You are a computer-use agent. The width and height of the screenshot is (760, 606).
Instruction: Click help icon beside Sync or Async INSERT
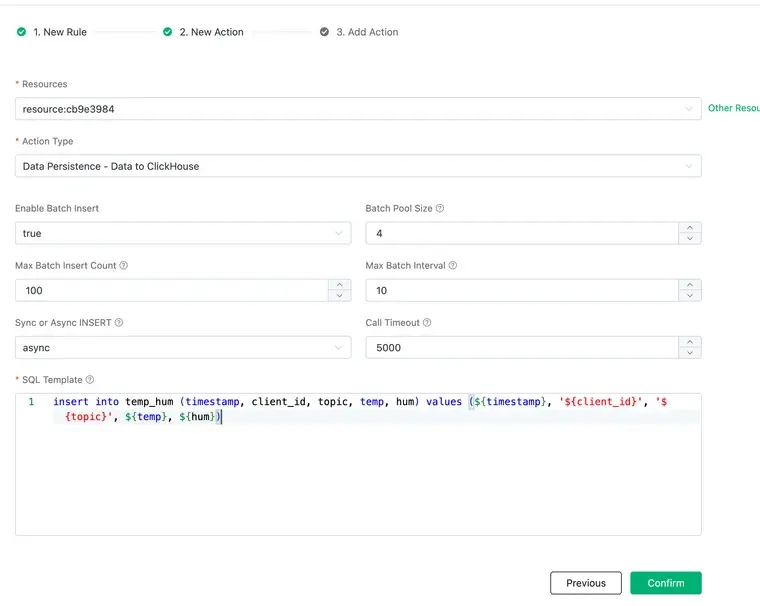(119, 323)
